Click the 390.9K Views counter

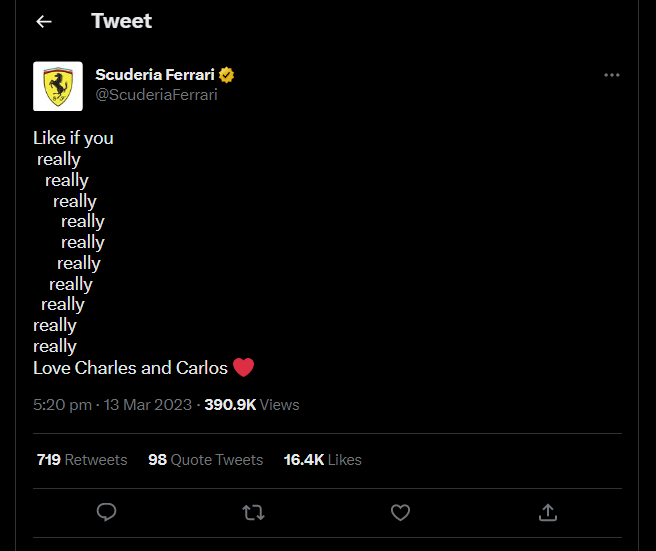[x=252, y=405]
